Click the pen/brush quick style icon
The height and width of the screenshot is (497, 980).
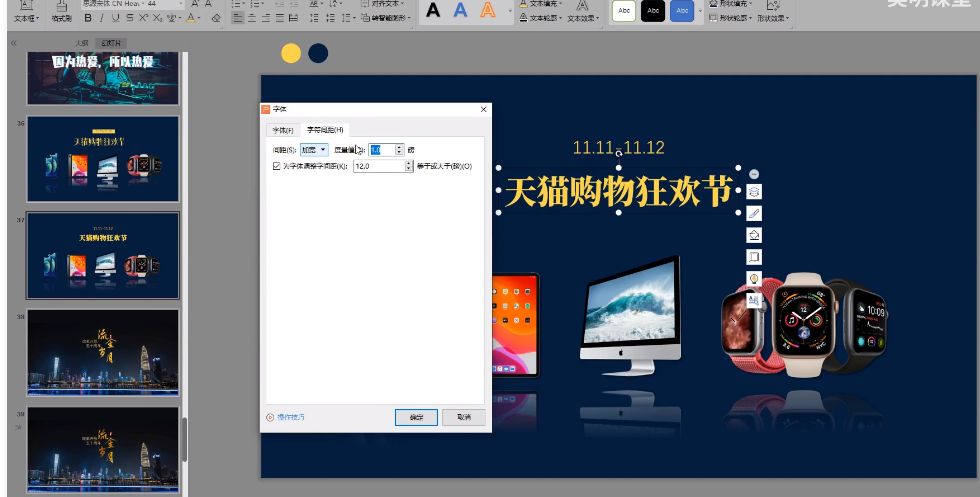pyautogui.click(x=754, y=214)
